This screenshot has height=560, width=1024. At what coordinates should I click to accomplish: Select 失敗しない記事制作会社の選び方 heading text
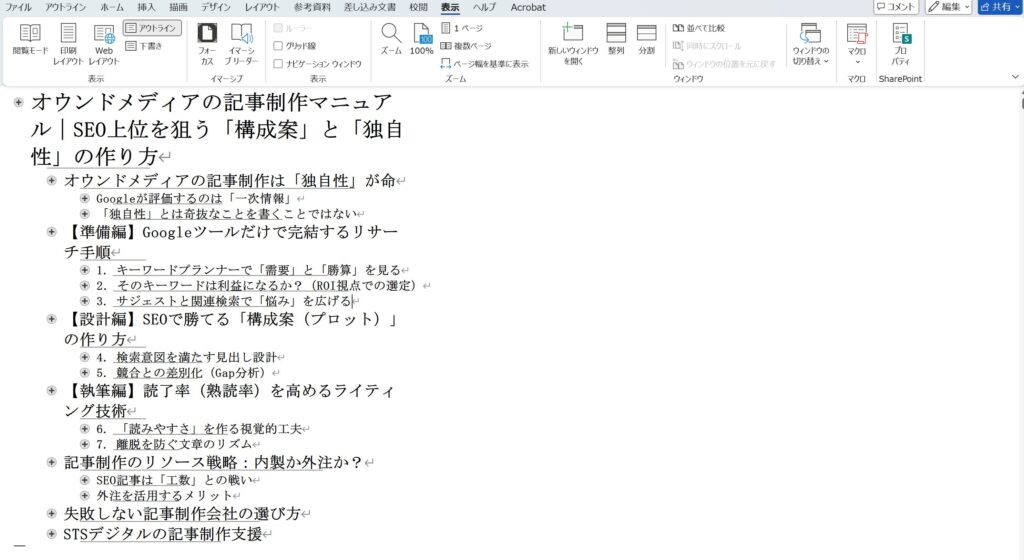[x=182, y=513]
